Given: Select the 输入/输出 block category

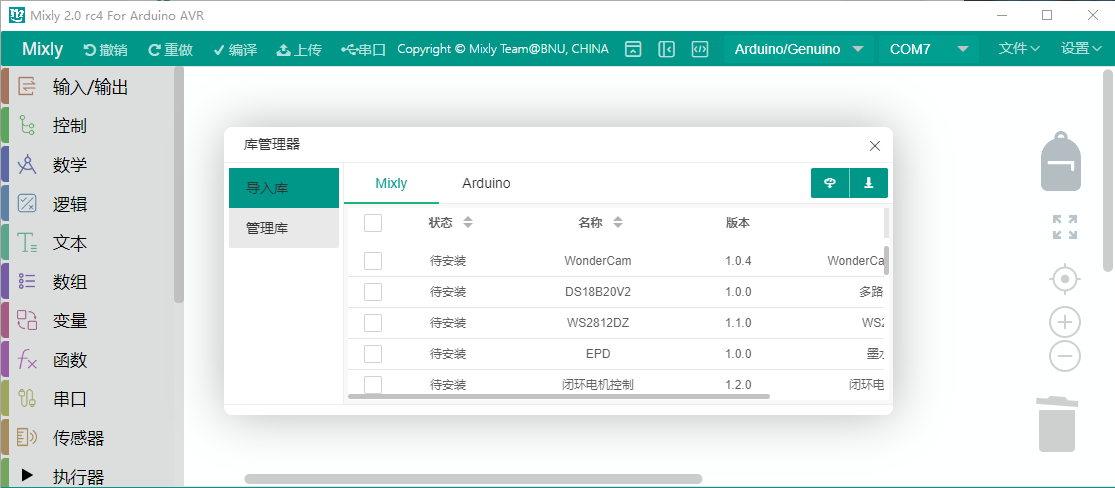Looking at the screenshot, I should (88, 87).
